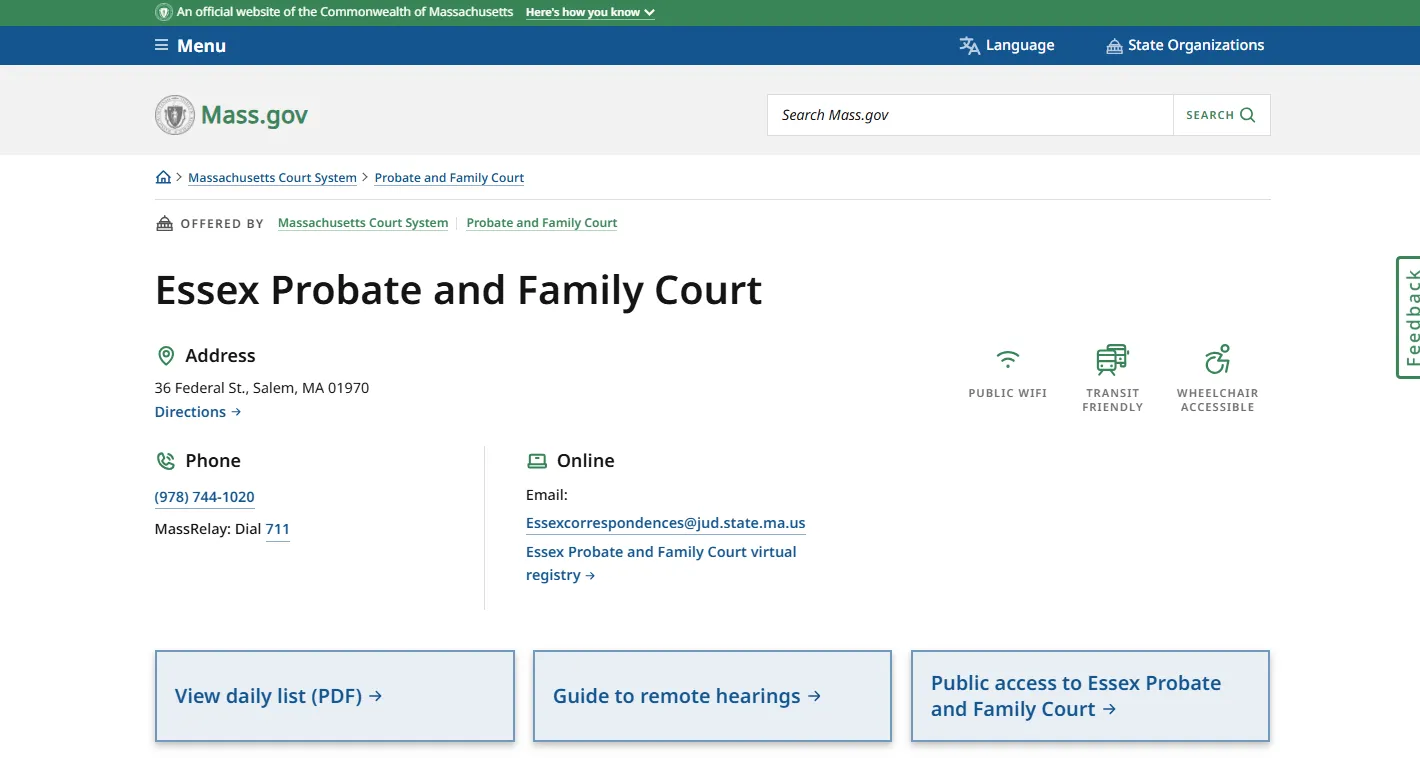The image size is (1420, 758).
Task: Click the Public WiFi icon
Action: [x=1008, y=359]
